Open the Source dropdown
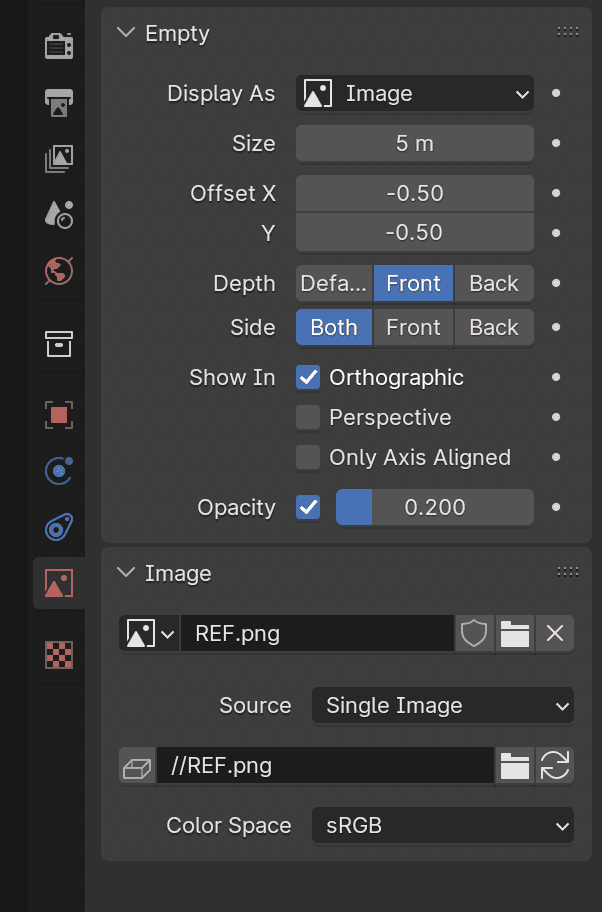This screenshot has width=602, height=912. coord(443,706)
